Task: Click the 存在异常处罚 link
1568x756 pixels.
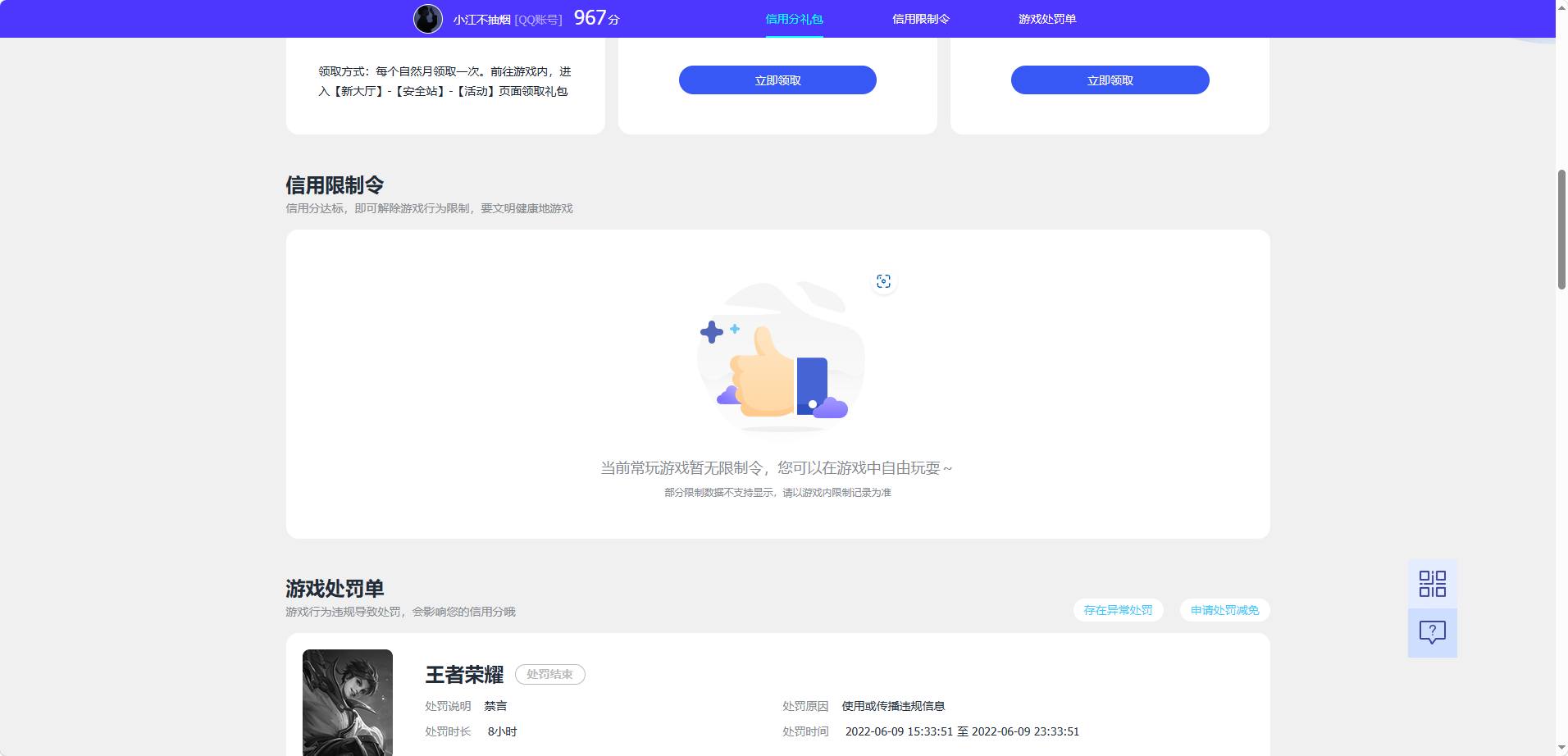Action: coord(1118,610)
